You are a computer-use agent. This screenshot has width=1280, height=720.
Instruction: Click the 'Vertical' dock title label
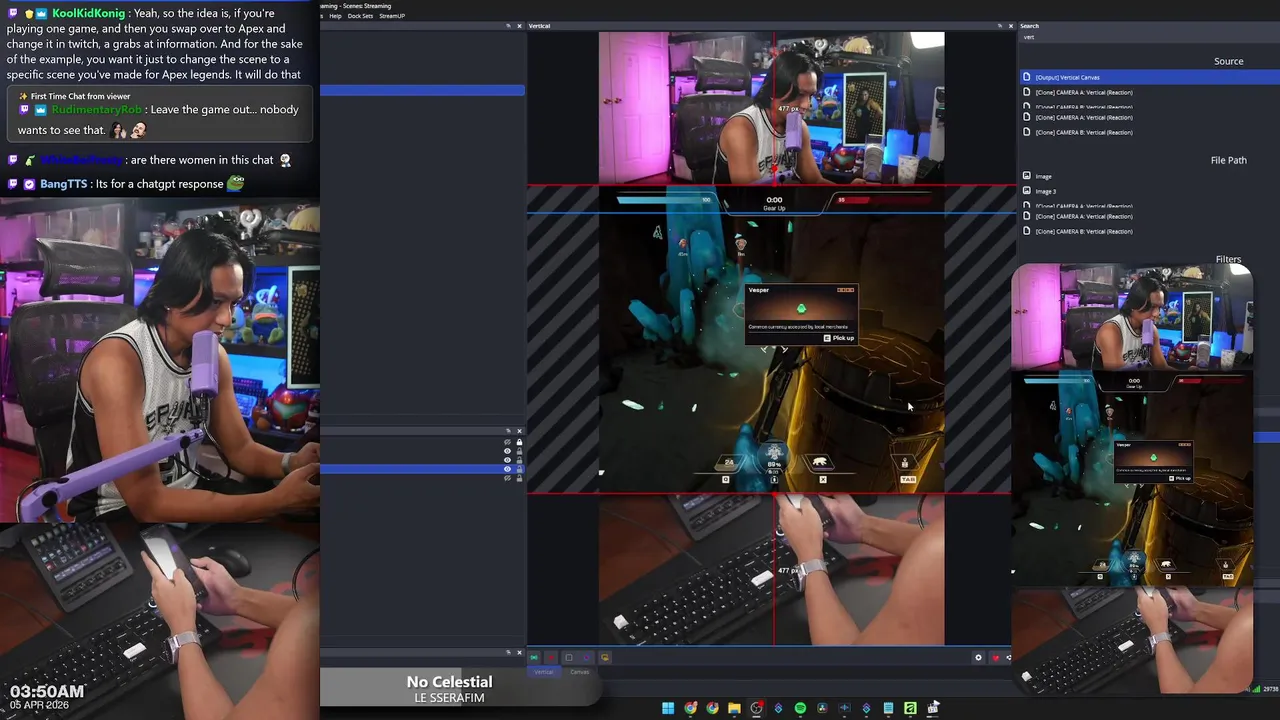pyautogui.click(x=539, y=25)
